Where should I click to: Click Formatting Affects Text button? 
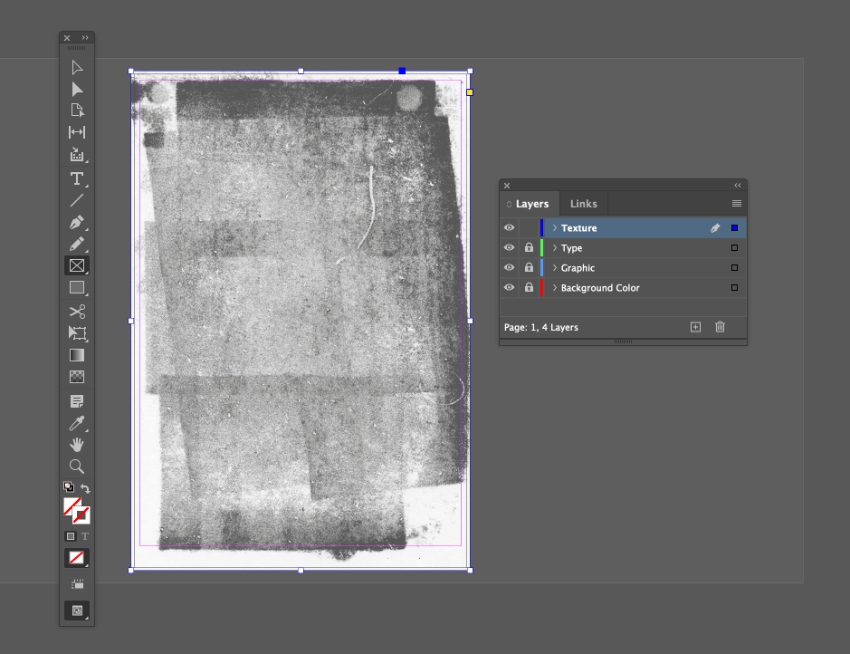coord(85,536)
